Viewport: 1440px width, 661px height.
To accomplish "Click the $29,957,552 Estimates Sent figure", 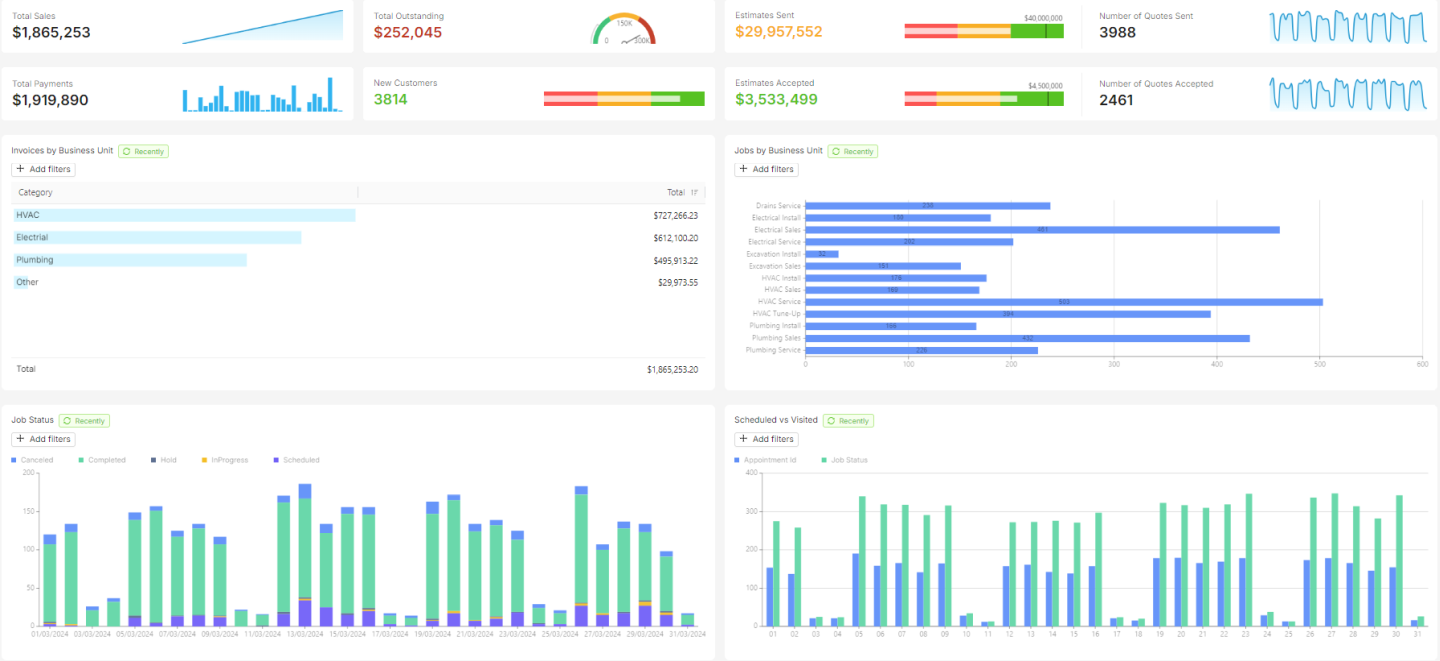I will 779,32.
